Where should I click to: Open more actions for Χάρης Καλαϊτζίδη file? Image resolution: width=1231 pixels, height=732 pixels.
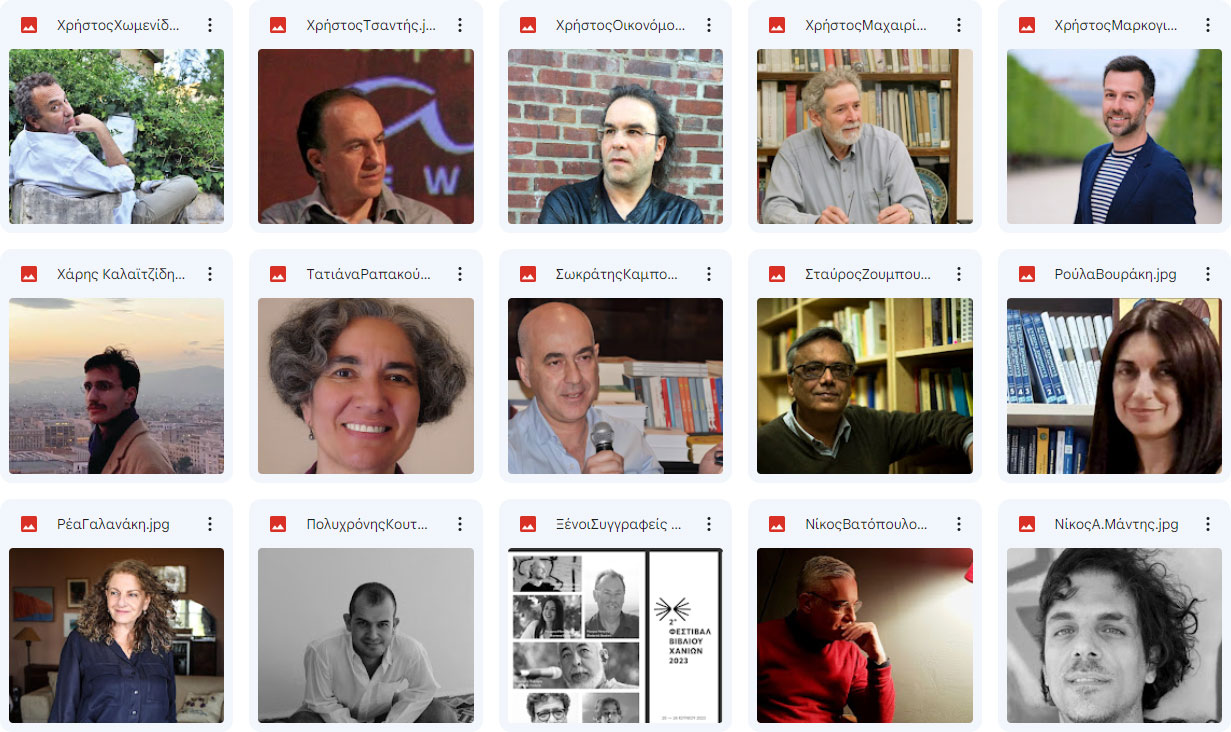210,274
